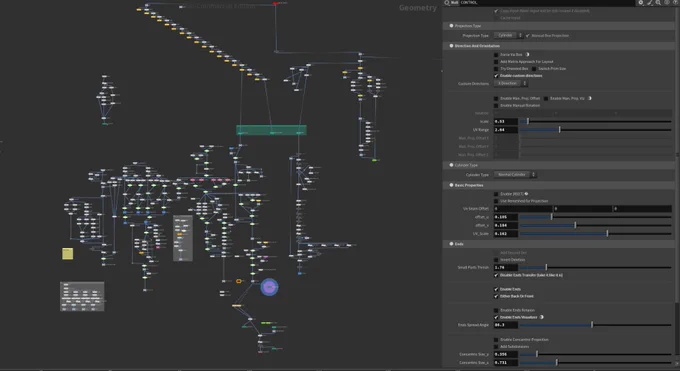Image resolution: width=680 pixels, height=371 pixels.
Task: Select the orange-outlined node near purple circle
Action: (x=239, y=281)
